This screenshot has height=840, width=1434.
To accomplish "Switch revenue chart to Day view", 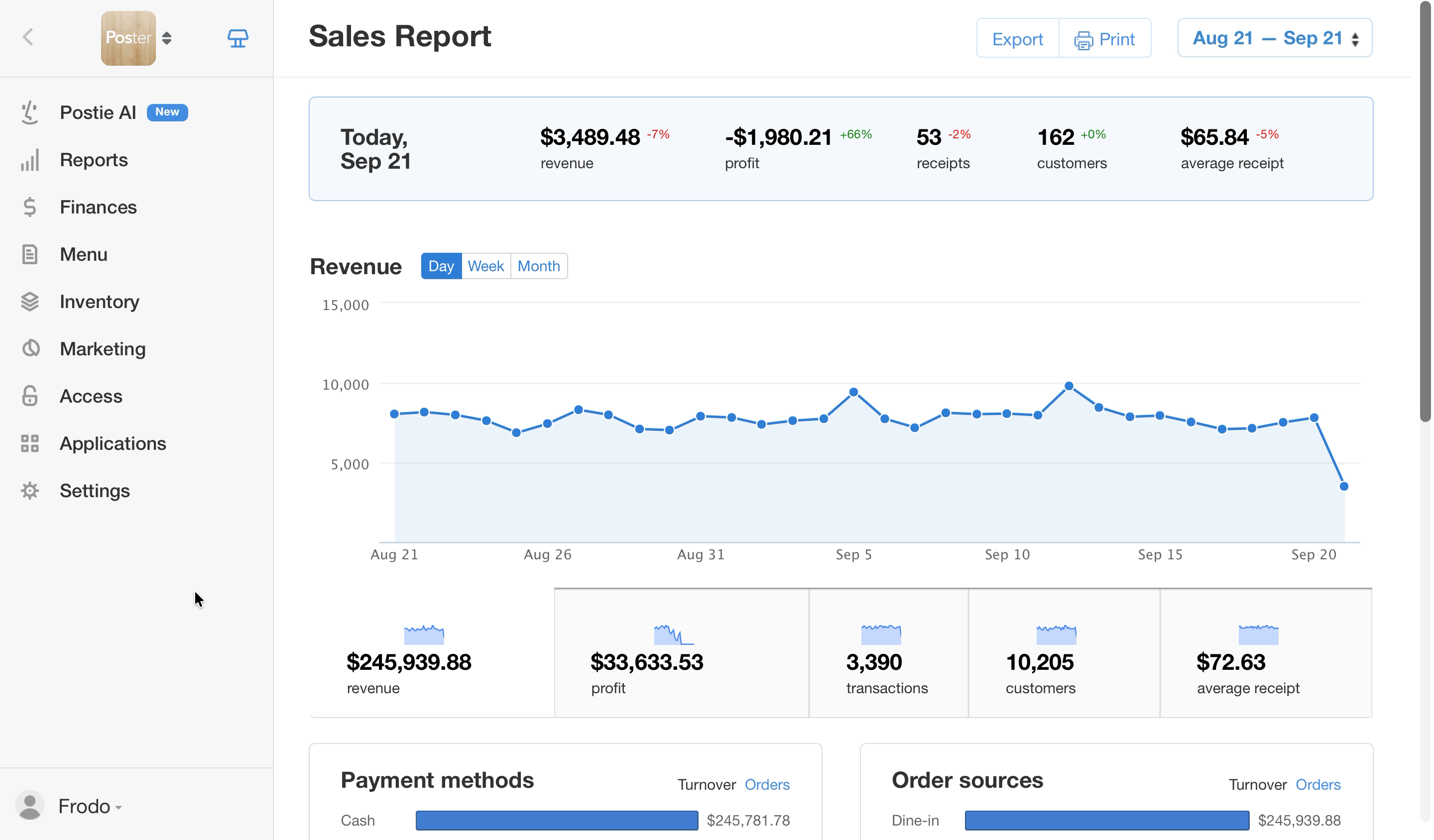I will [441, 266].
